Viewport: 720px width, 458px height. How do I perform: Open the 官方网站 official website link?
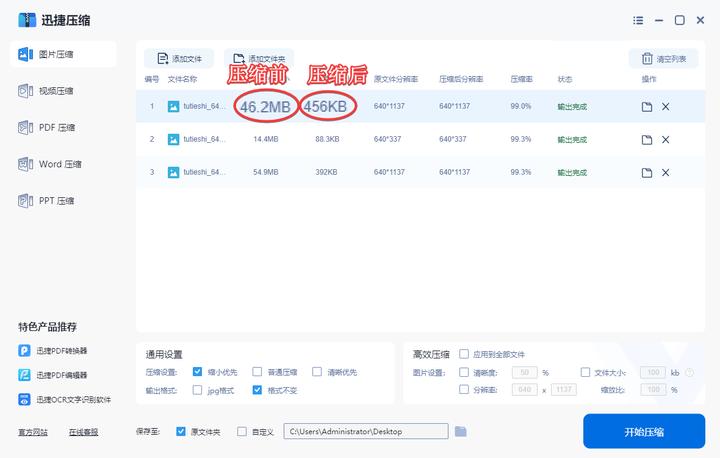pos(33,432)
